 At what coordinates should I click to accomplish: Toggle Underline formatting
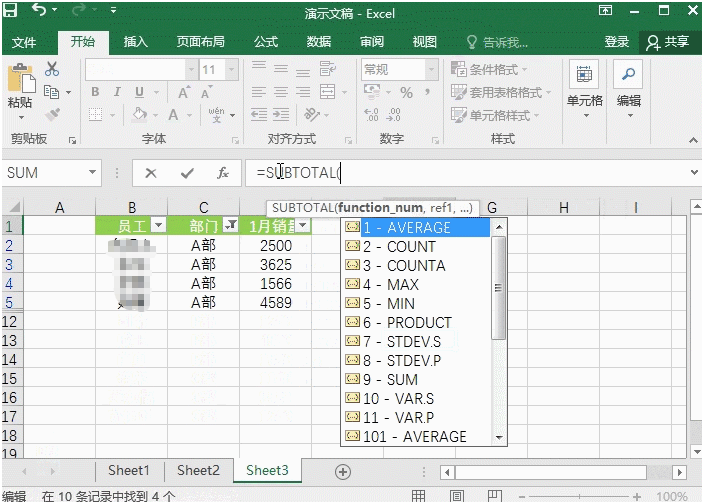click(x=140, y=92)
